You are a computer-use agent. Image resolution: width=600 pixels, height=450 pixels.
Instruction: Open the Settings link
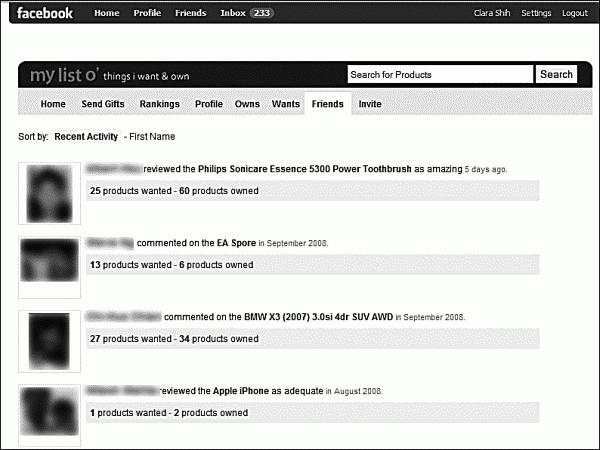[x=536, y=13]
